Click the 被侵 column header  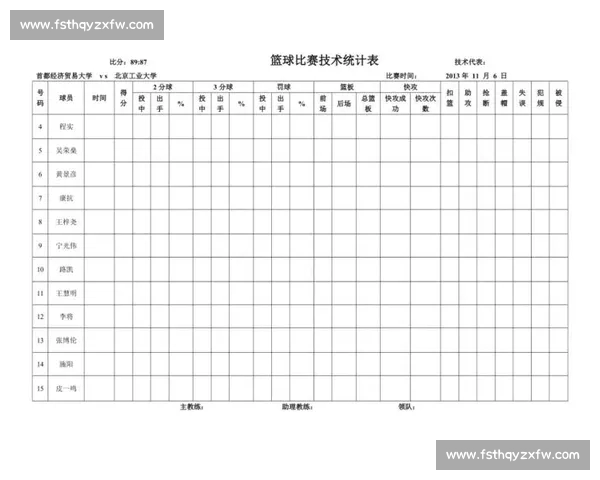(x=559, y=98)
